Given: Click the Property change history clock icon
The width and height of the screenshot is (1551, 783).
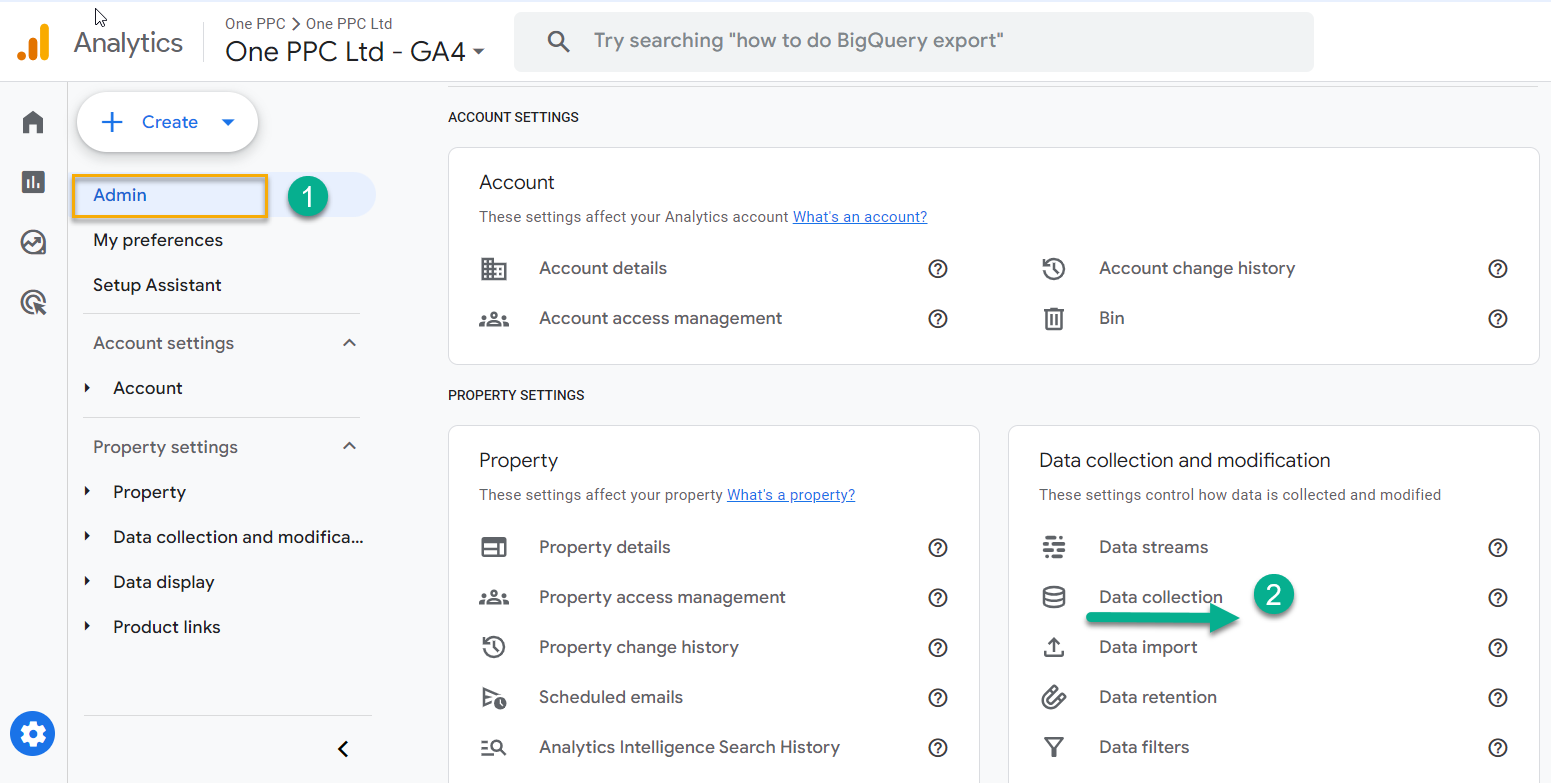Looking at the screenshot, I should 494,647.
